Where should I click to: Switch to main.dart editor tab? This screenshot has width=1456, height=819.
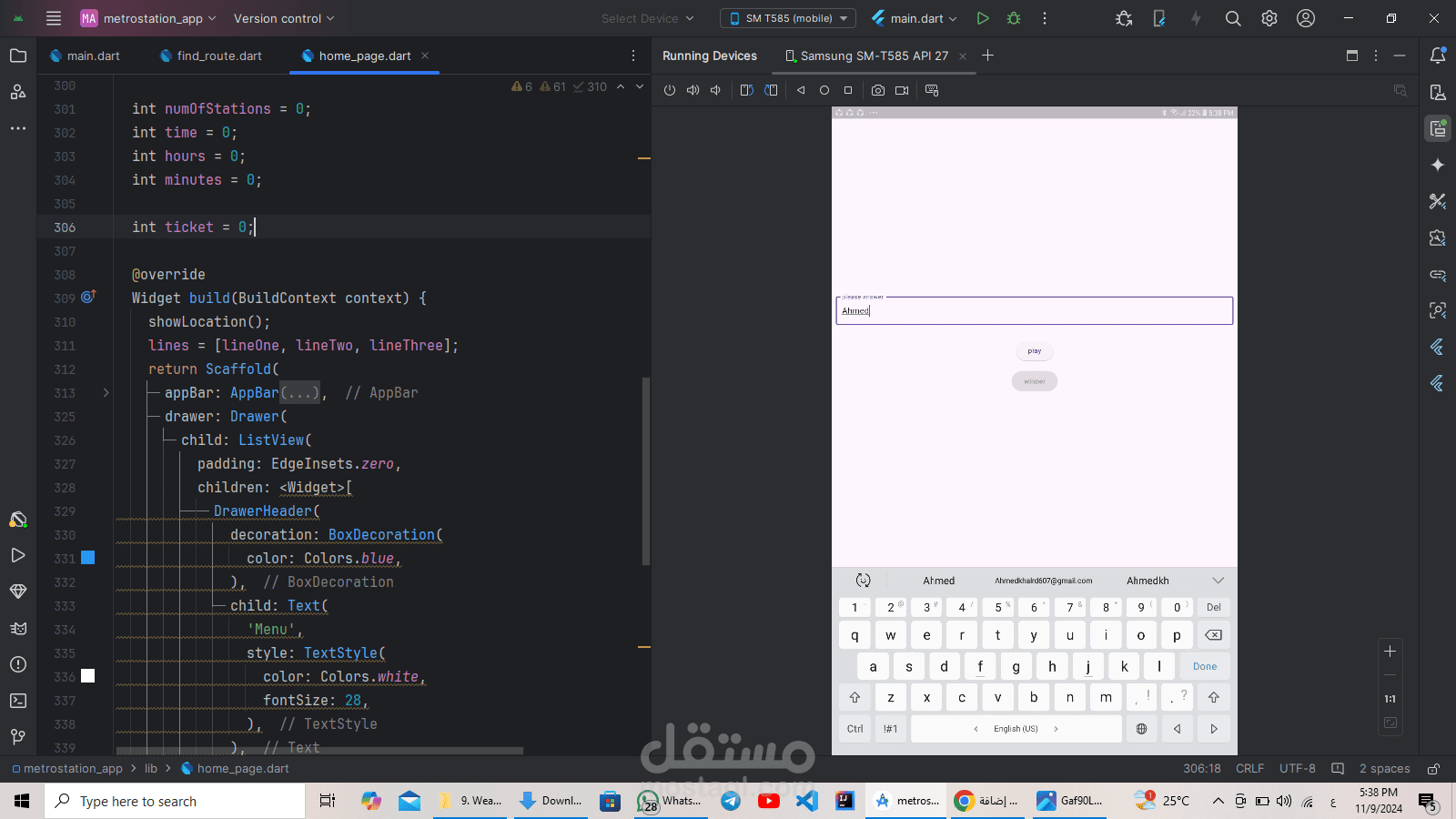85,56
